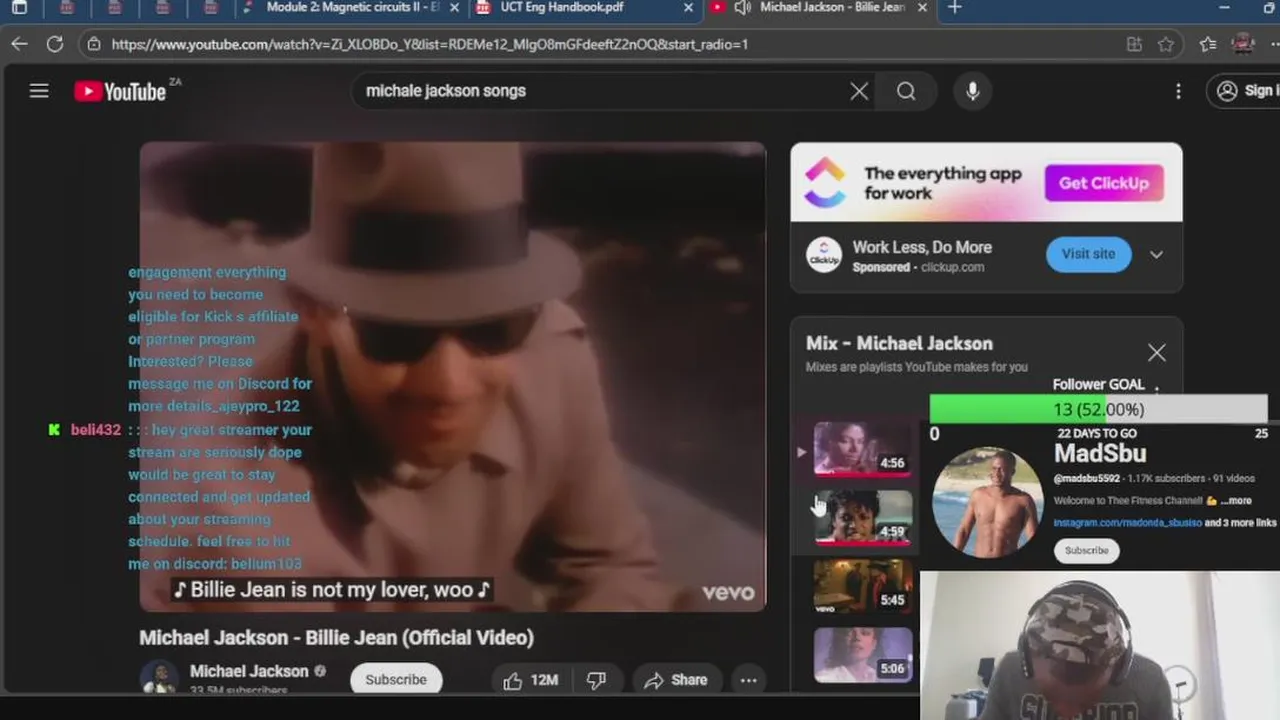Dislike the Billie Jean video
The height and width of the screenshot is (720, 1280).
click(597, 680)
